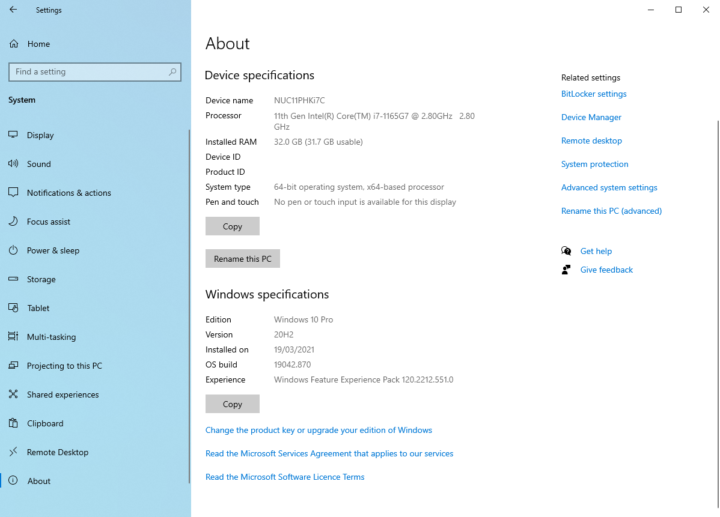Open the Remote desktop related link

click(591, 140)
